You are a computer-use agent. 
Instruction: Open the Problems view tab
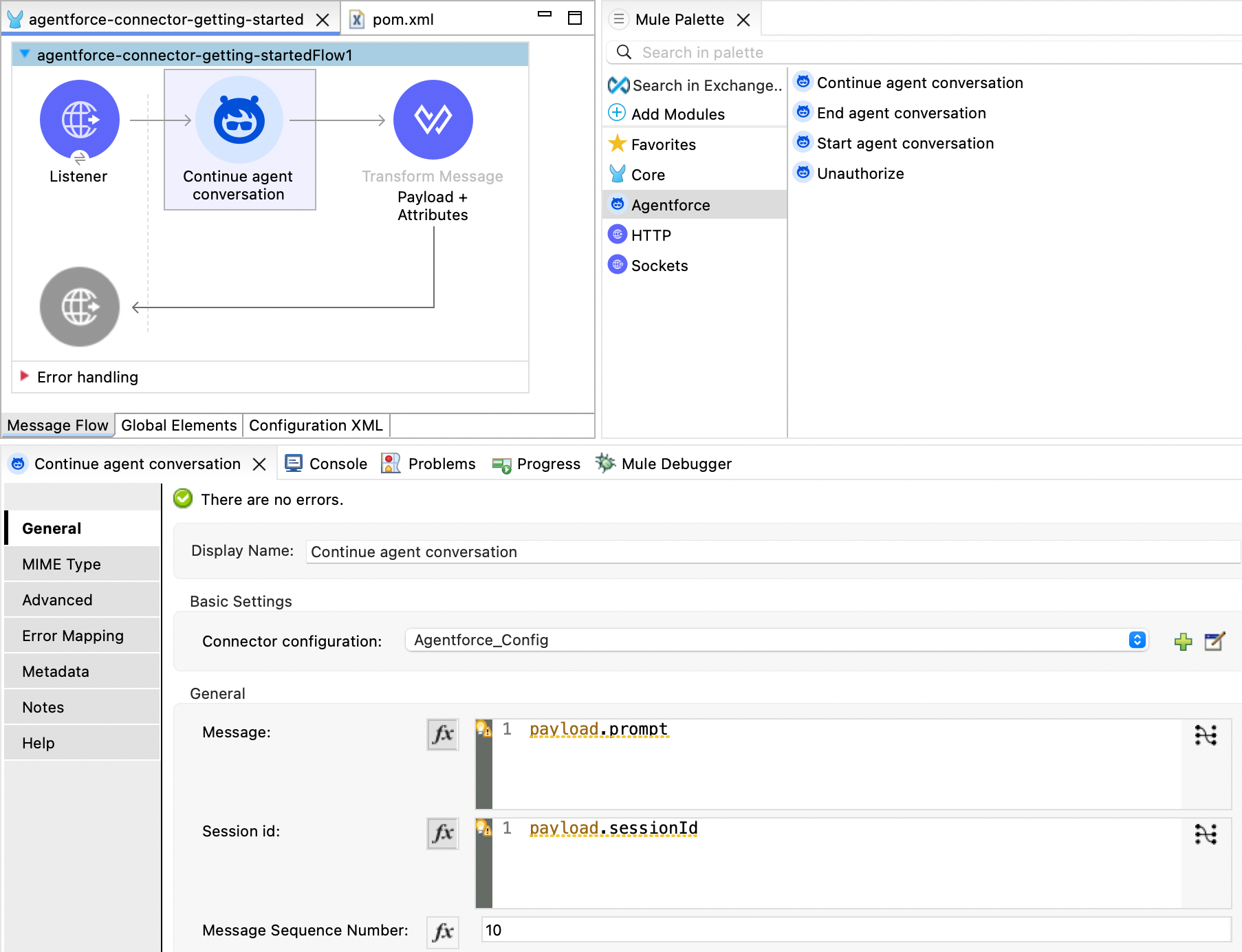tap(428, 464)
